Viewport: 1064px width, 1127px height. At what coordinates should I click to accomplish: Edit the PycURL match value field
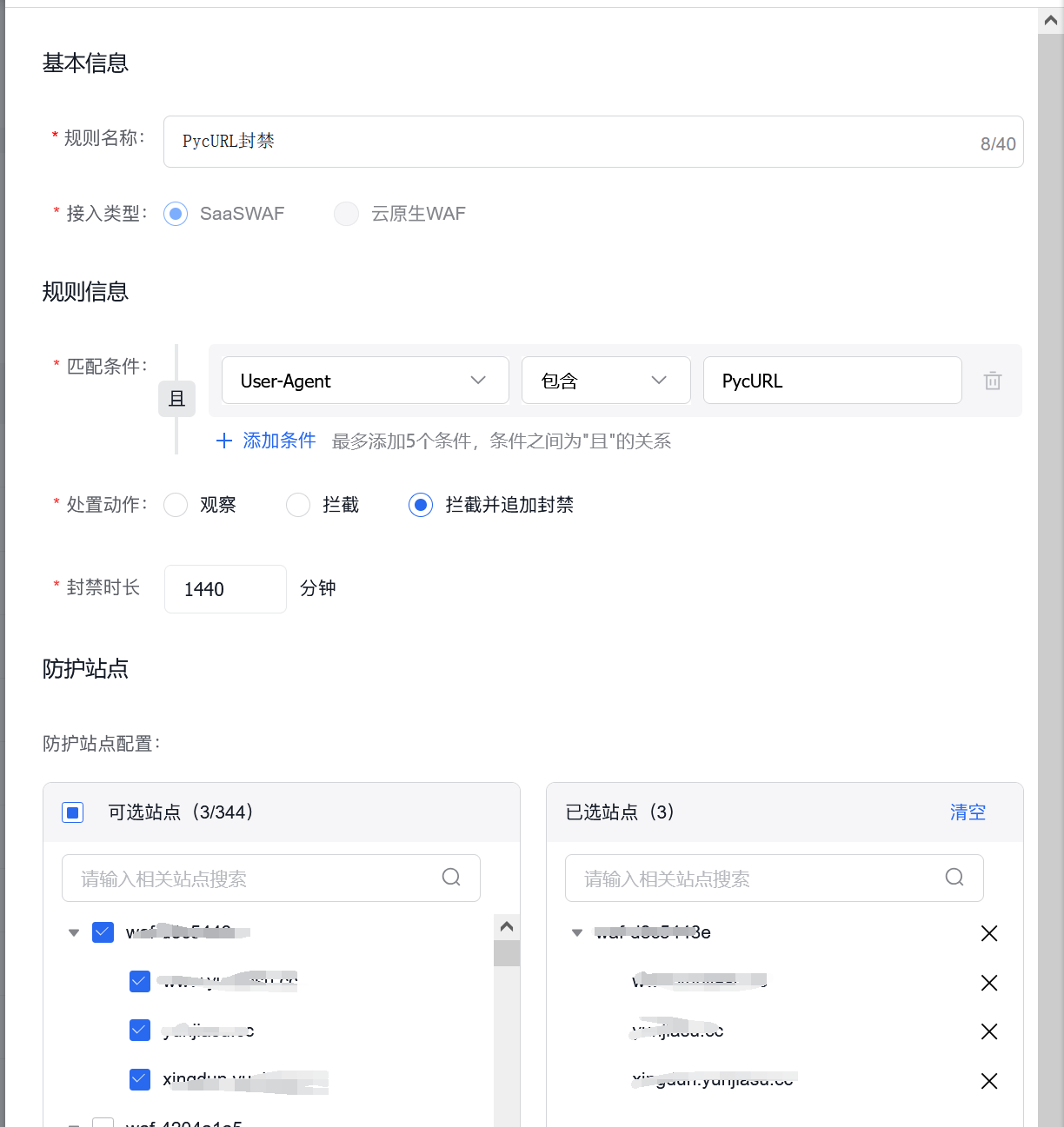[x=833, y=381]
